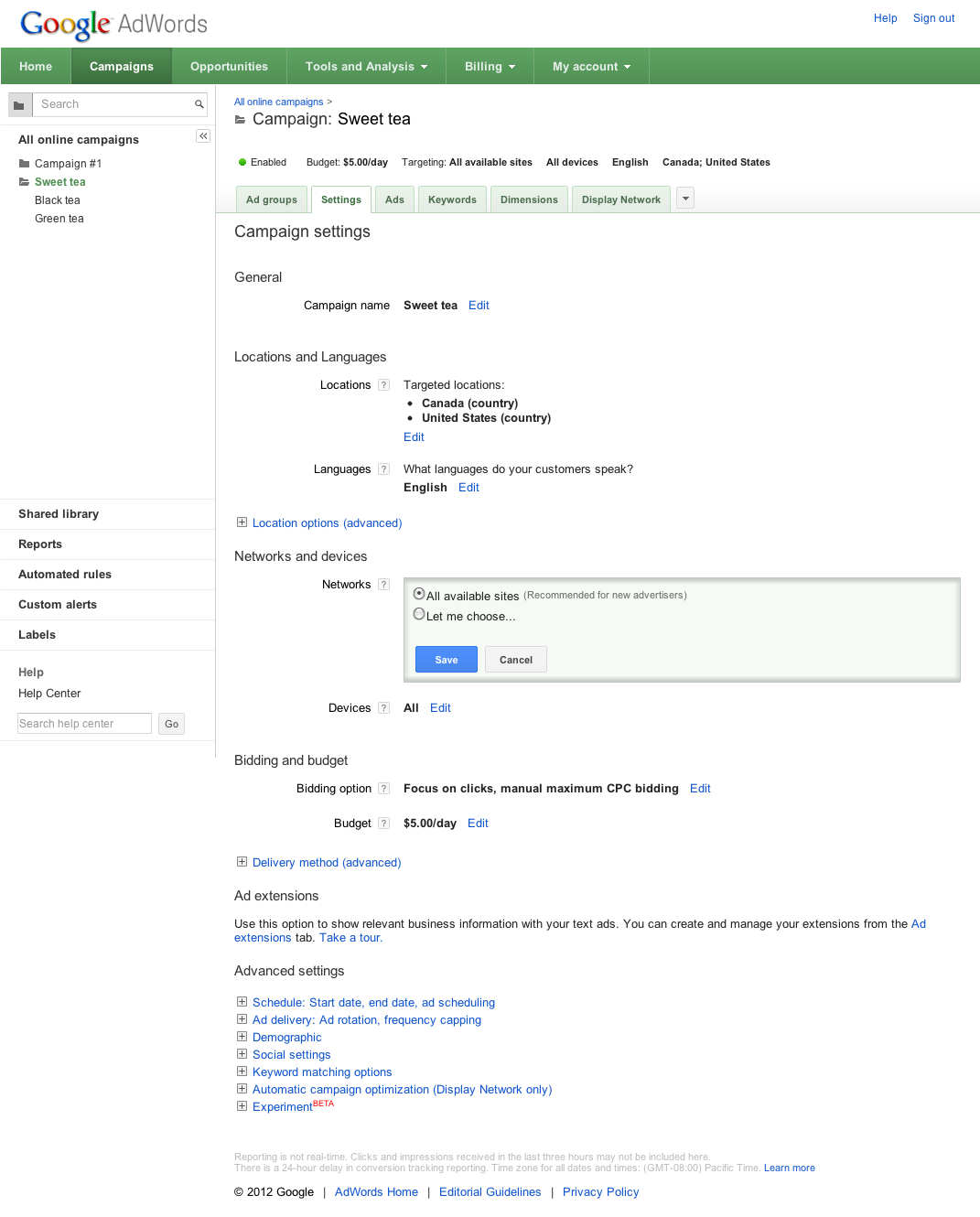Viewport: 980px width, 1217px height.
Task: Go to the Opportunities menu item
Action: coord(229,67)
